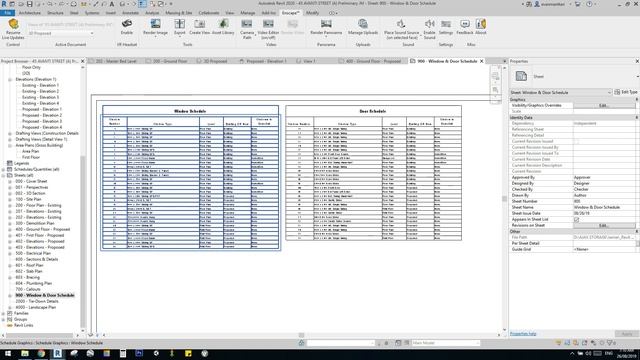
Task: Switch to the Architecture ribbon tab
Action: coord(30,13)
